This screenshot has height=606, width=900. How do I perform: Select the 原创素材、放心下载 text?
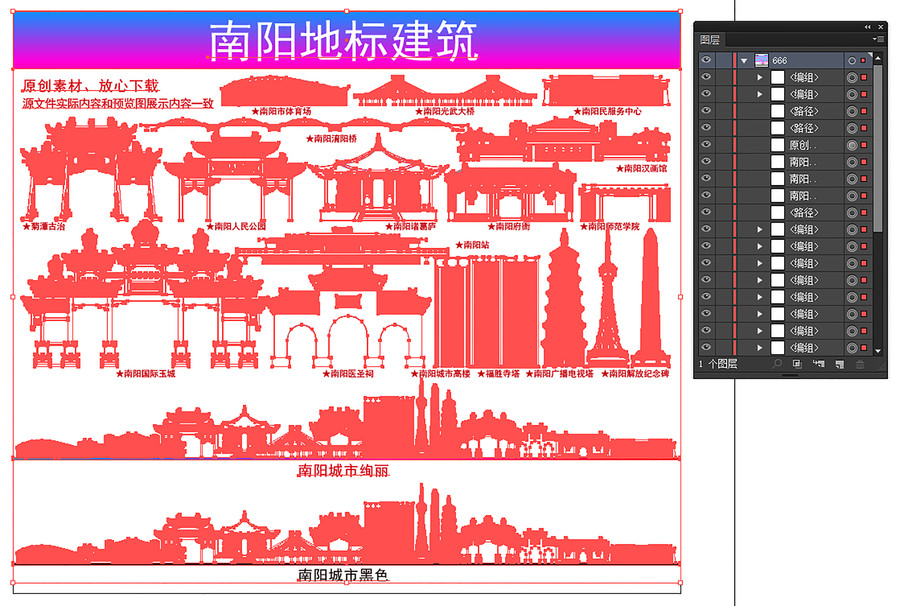90,86
